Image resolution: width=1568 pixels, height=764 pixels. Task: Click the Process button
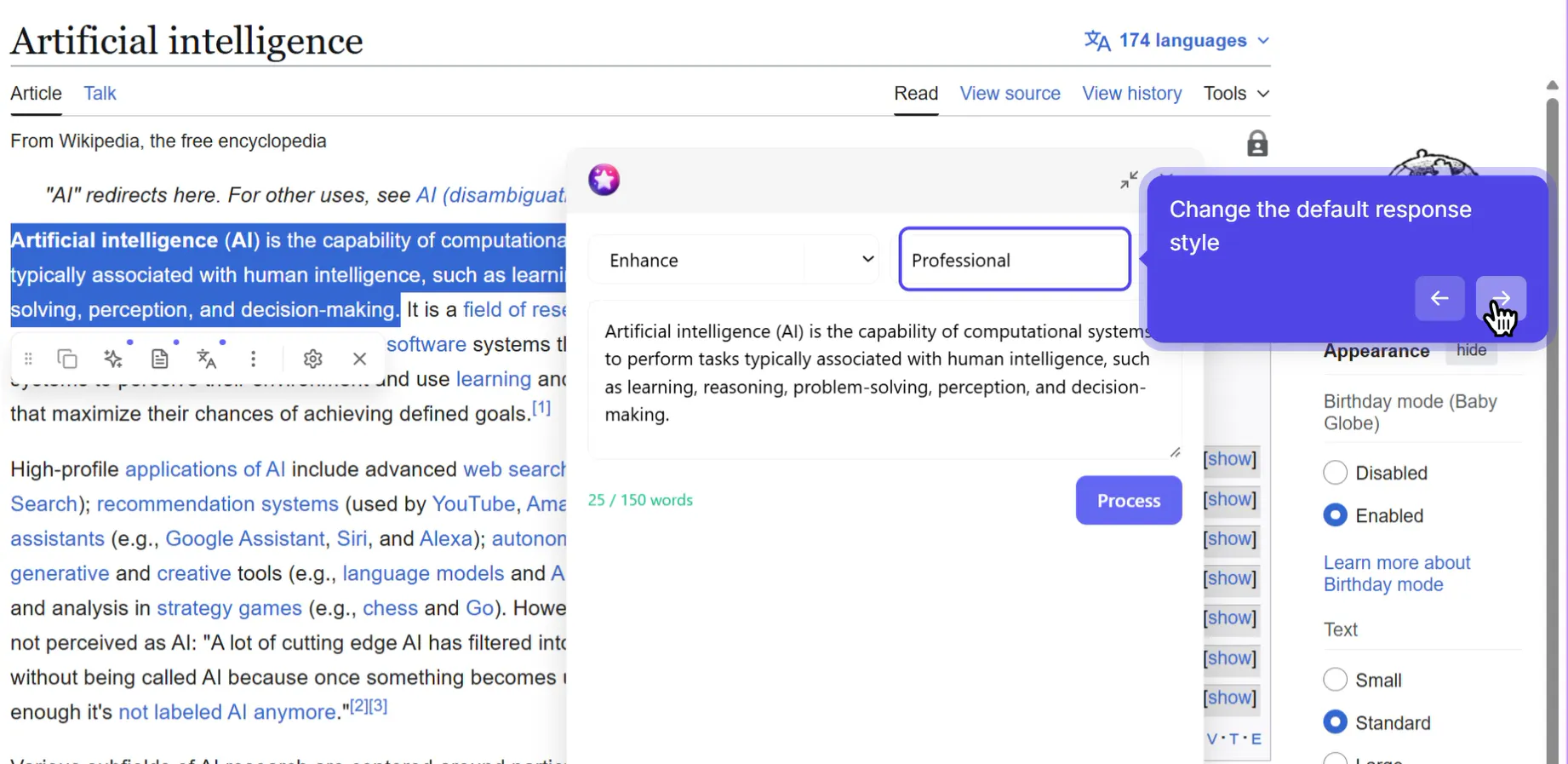click(1129, 500)
